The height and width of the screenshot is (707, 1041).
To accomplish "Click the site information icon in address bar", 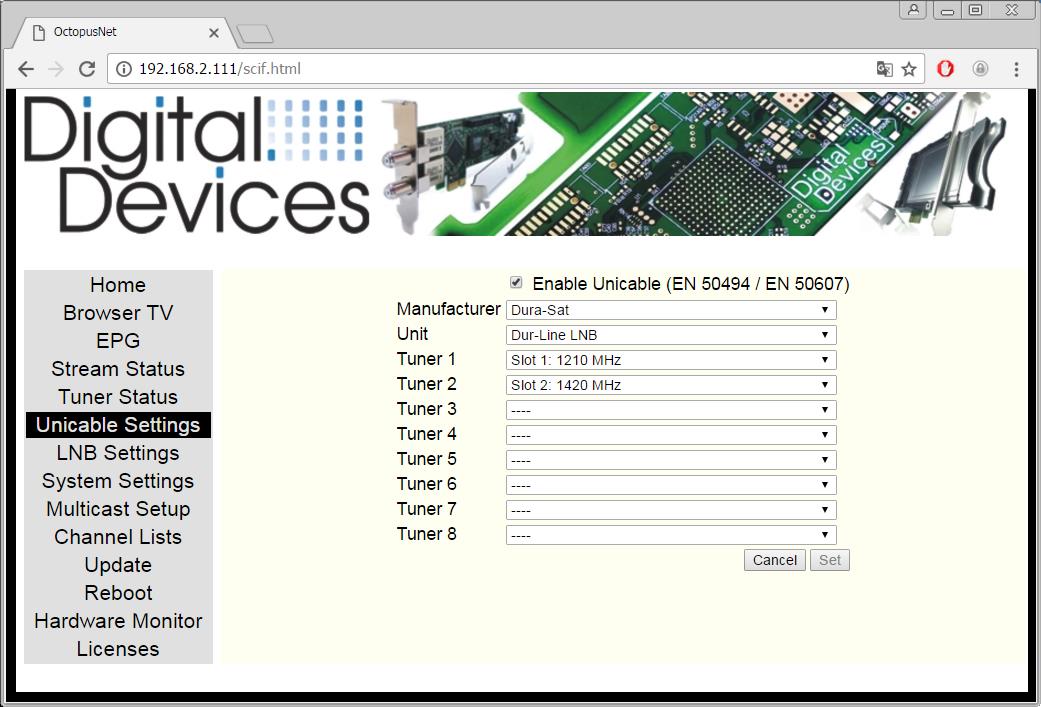I will pyautogui.click(x=124, y=69).
